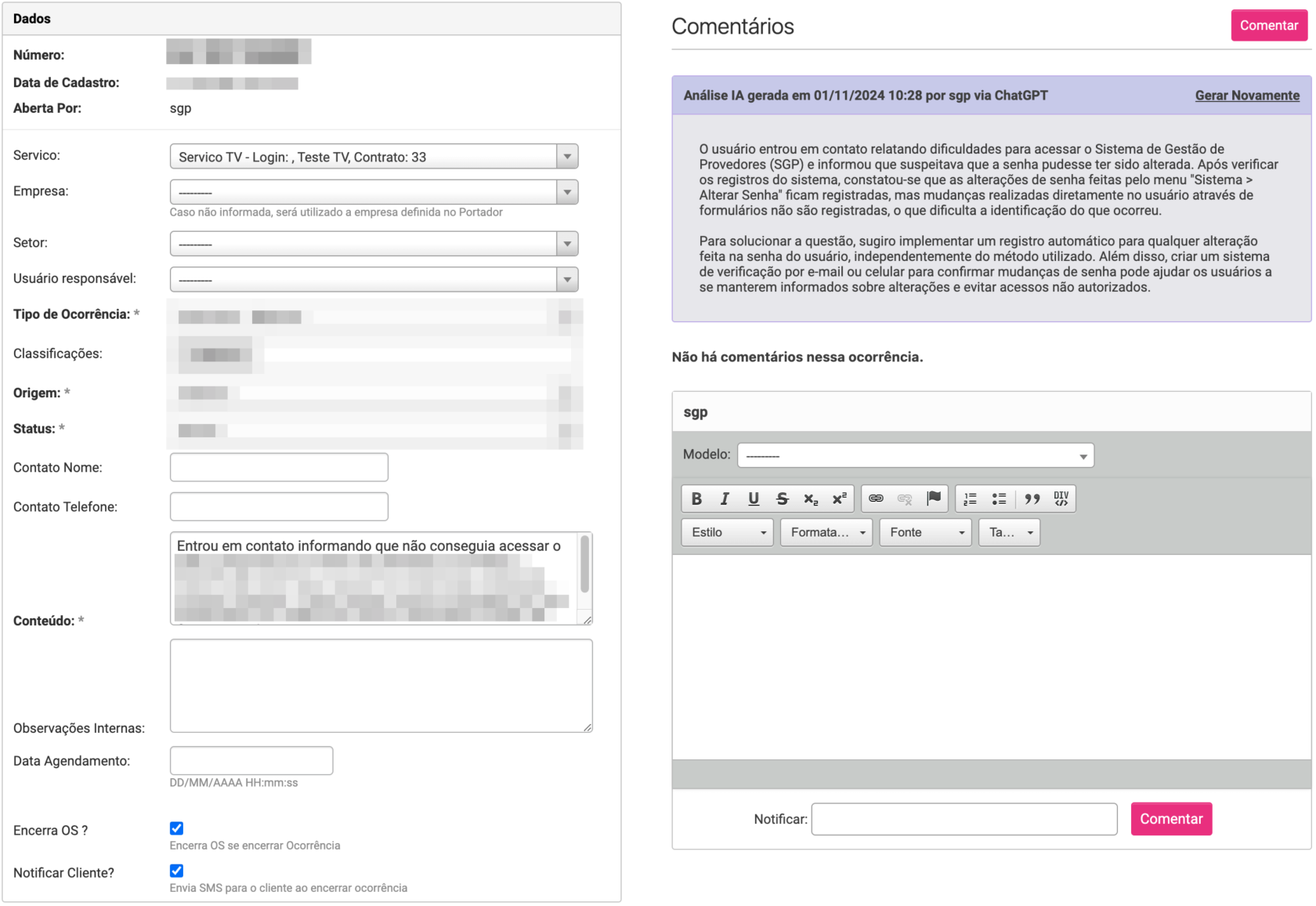Insert an anchor with the flag icon

pyautogui.click(x=932, y=498)
